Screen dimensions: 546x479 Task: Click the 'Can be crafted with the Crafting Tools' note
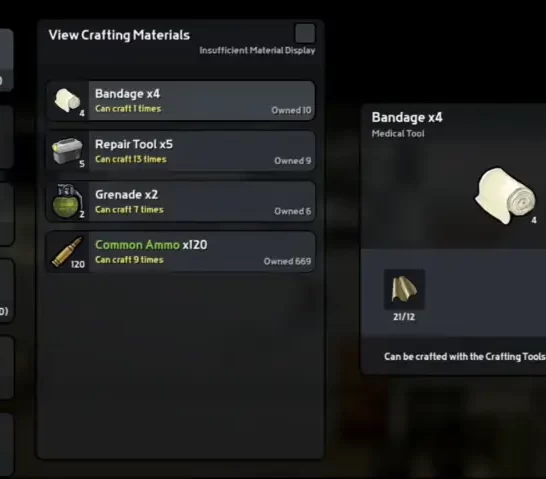pyautogui.click(x=465, y=356)
